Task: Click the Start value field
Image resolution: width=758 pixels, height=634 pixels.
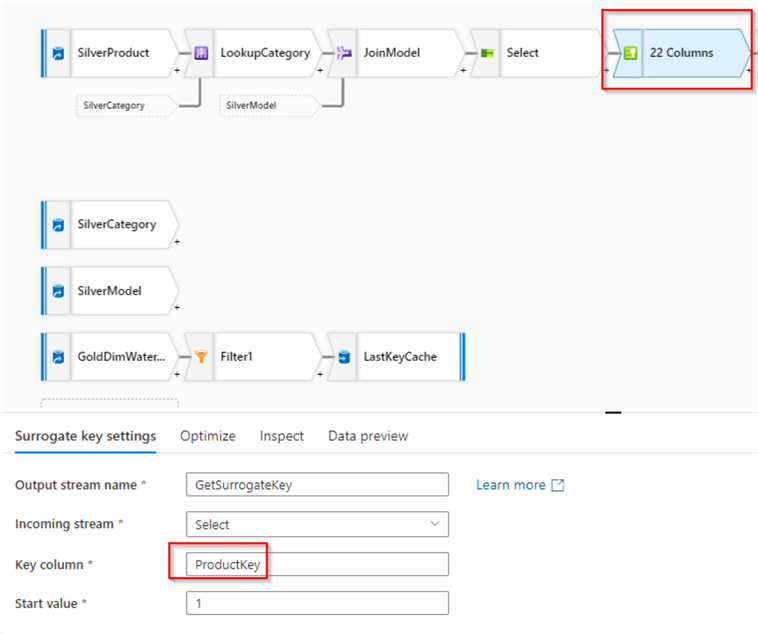Action: (x=317, y=603)
